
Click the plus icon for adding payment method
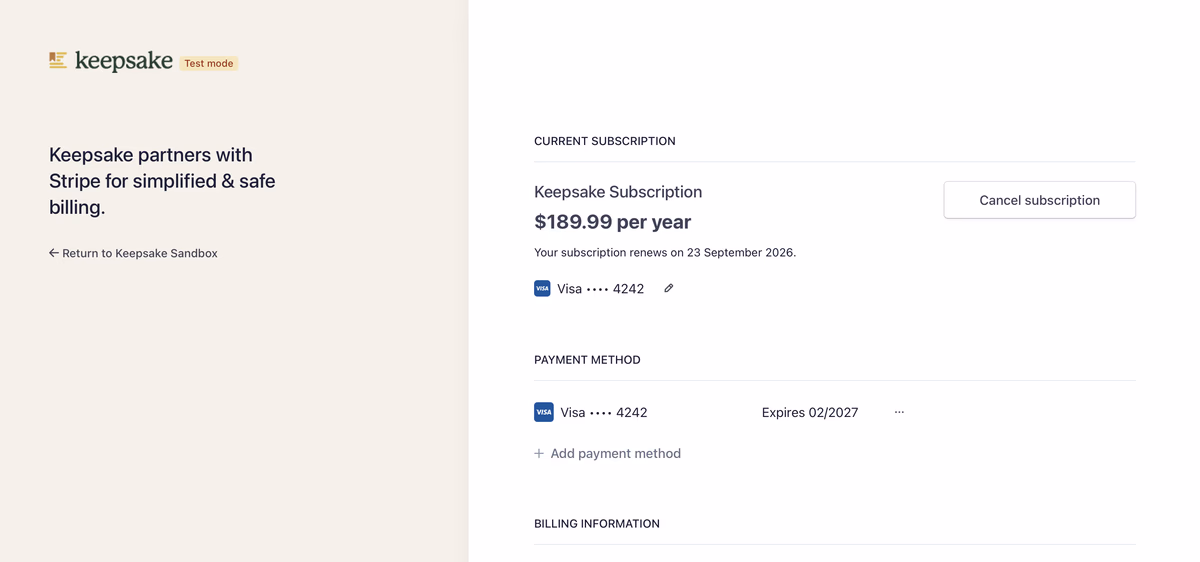(x=539, y=453)
